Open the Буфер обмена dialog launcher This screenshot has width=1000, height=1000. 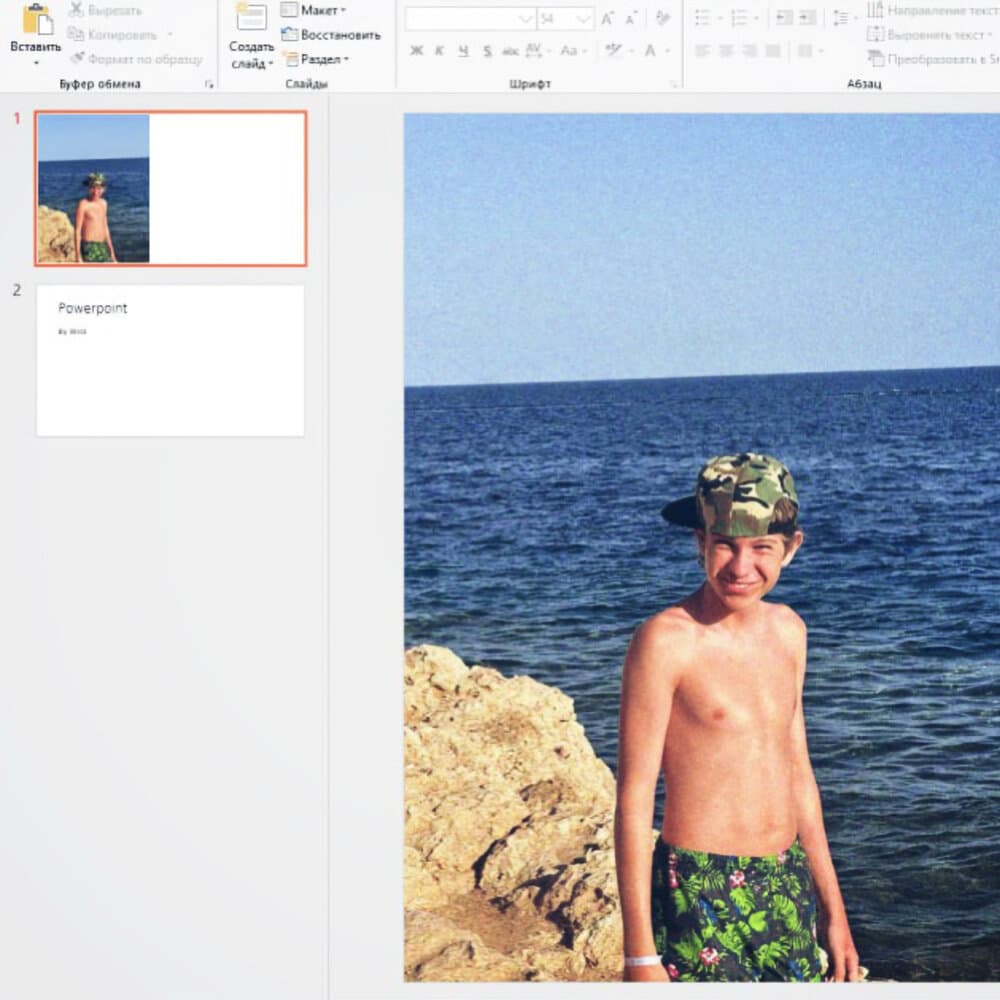coord(209,85)
